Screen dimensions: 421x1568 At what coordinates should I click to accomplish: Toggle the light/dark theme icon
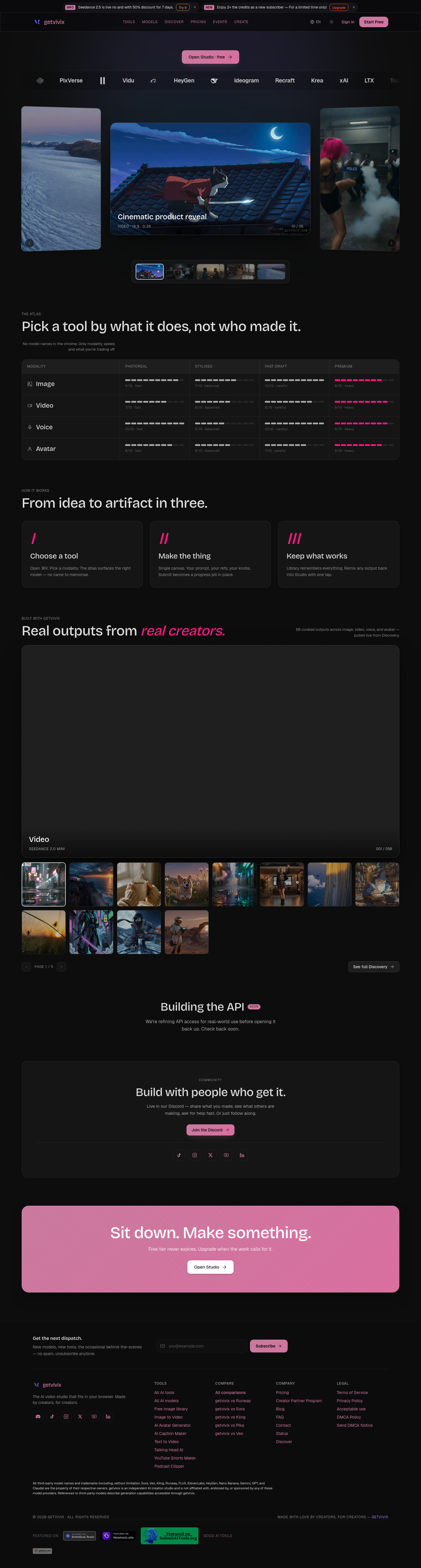point(332,22)
